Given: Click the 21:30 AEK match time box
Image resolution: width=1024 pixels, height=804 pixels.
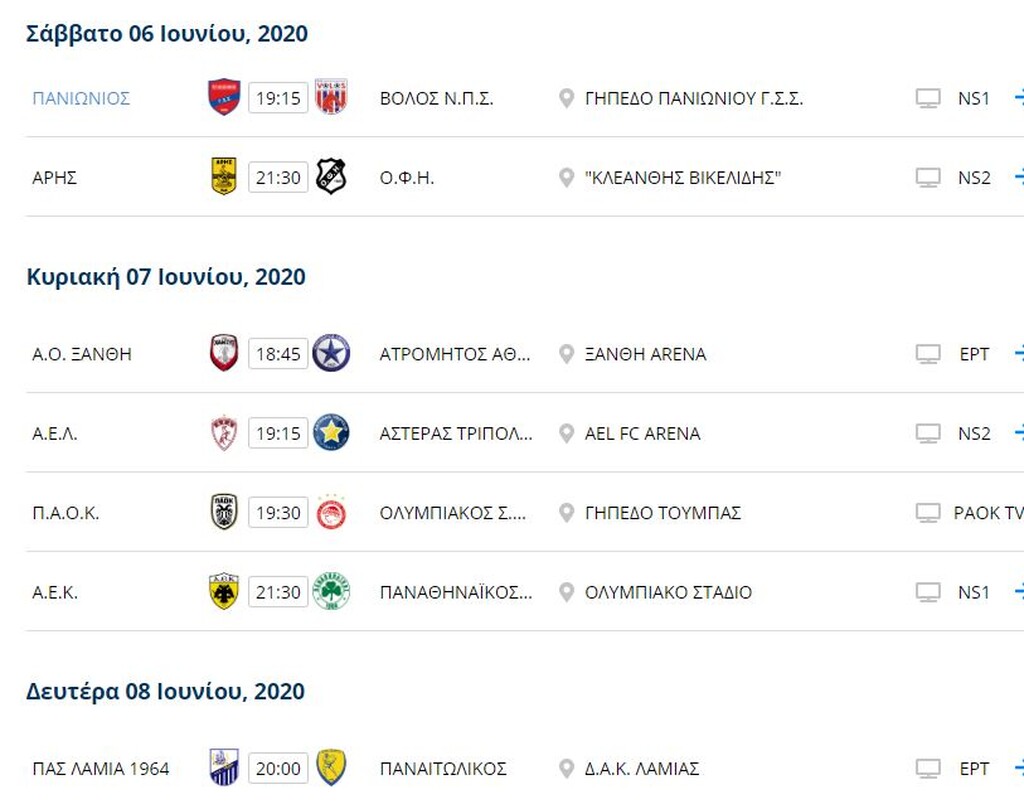Looking at the screenshot, I should click(x=278, y=592).
